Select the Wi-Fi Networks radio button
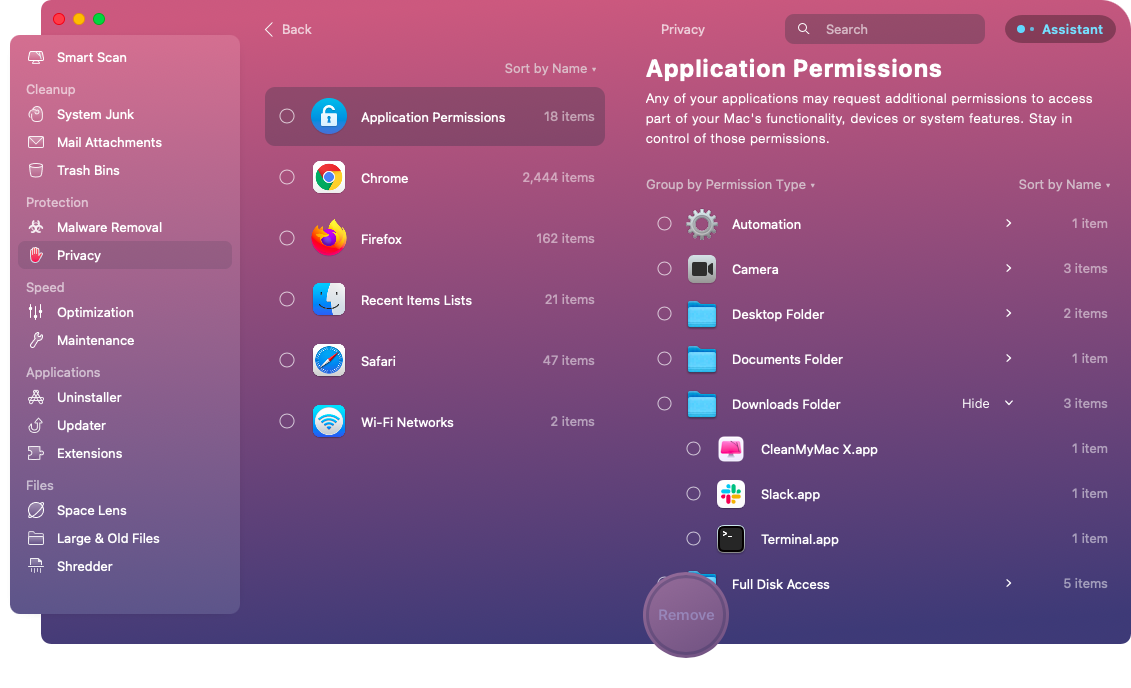Screen dimensions: 1131x688 [x=287, y=421]
